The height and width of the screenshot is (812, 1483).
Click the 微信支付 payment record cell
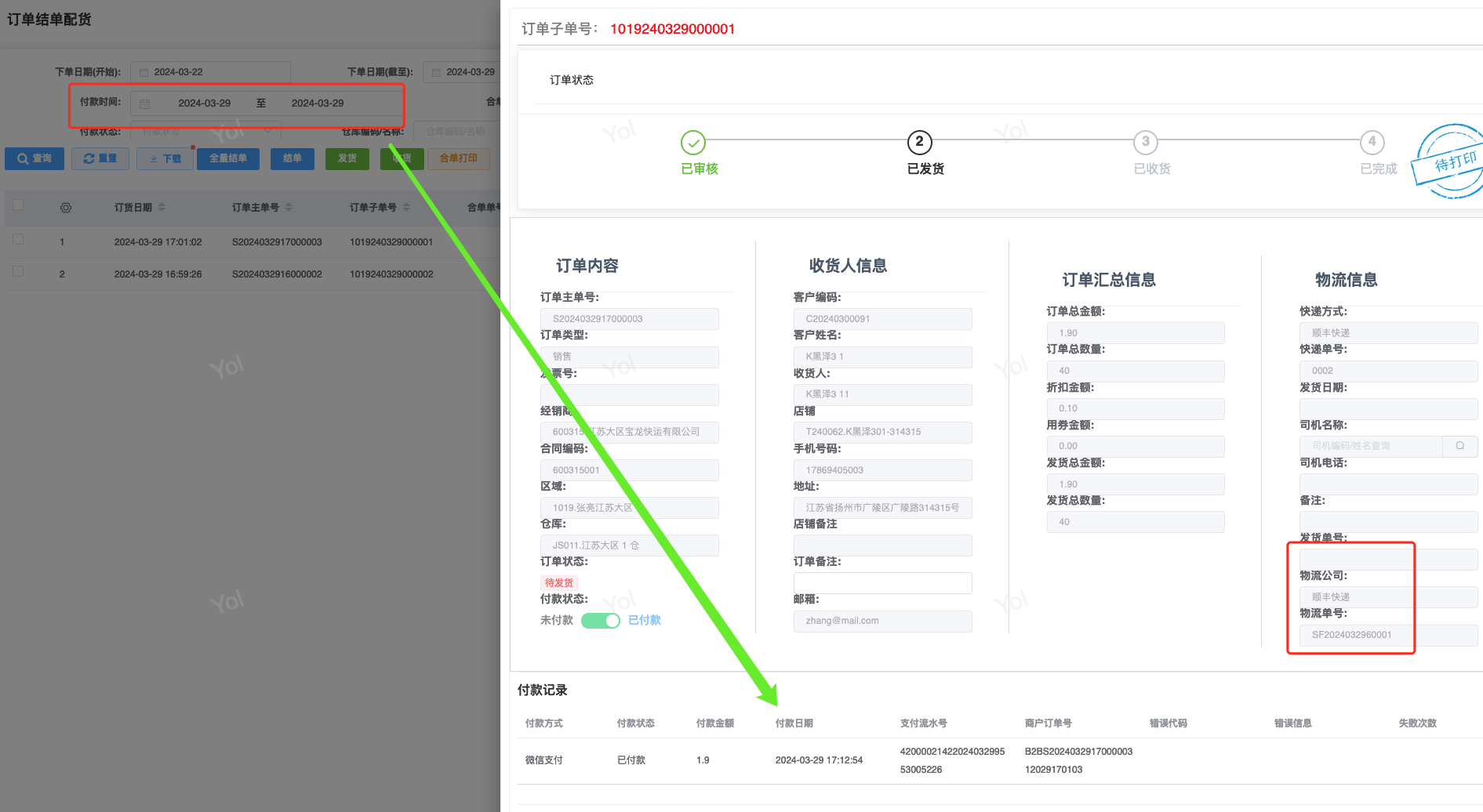coord(544,760)
